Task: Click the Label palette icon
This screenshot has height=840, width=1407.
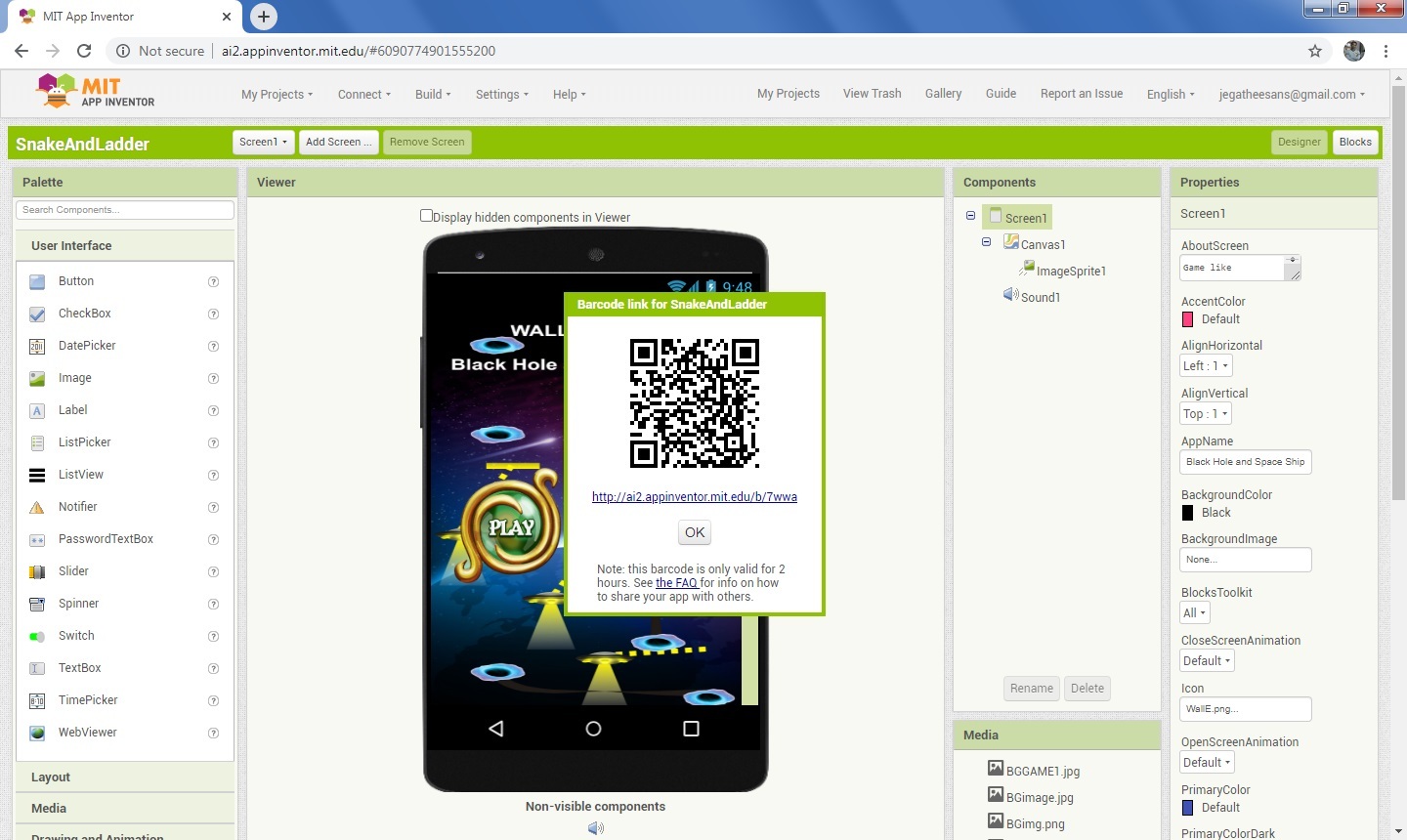Action: pyautogui.click(x=37, y=410)
